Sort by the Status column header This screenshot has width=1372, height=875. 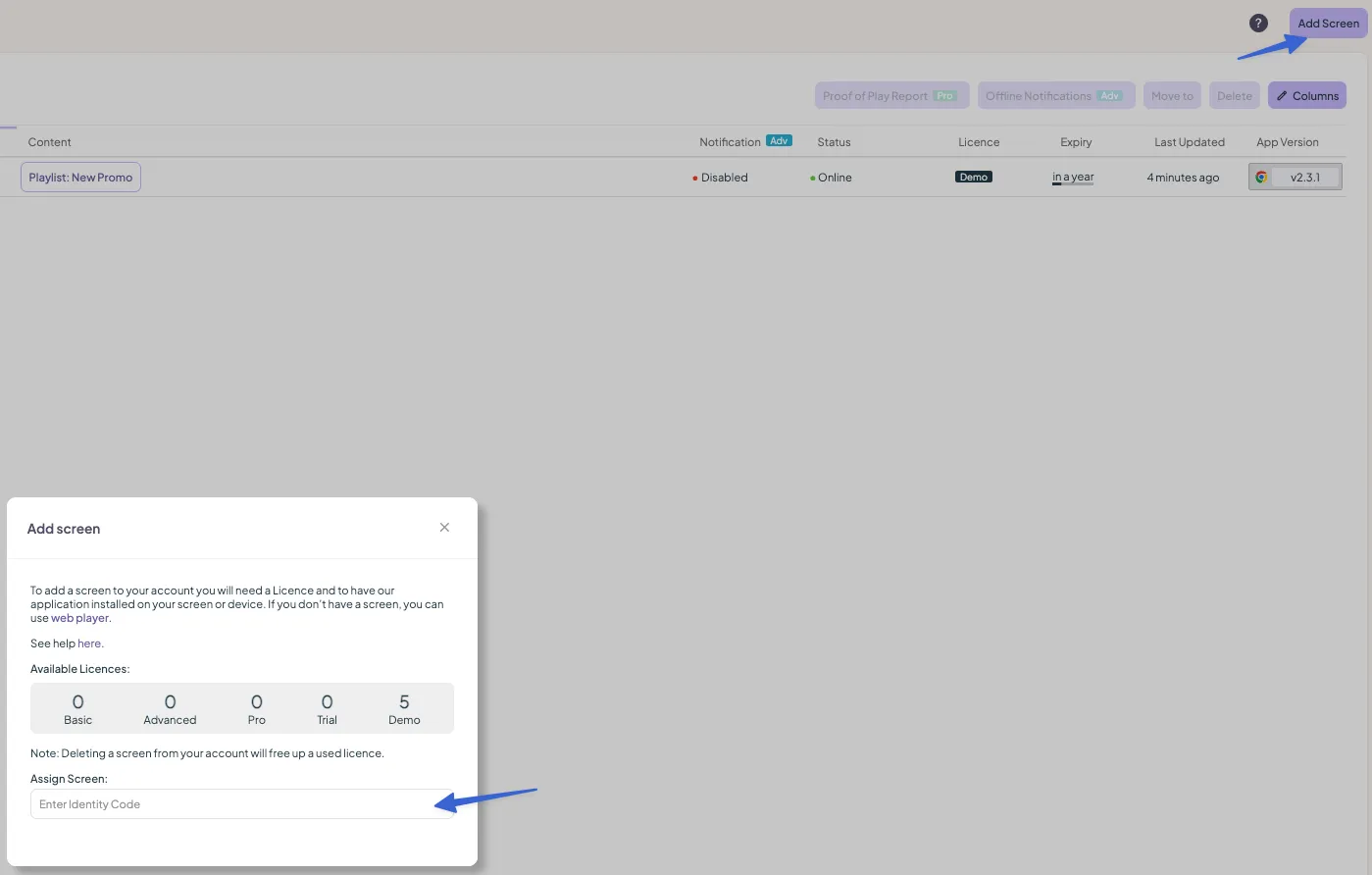coord(834,142)
